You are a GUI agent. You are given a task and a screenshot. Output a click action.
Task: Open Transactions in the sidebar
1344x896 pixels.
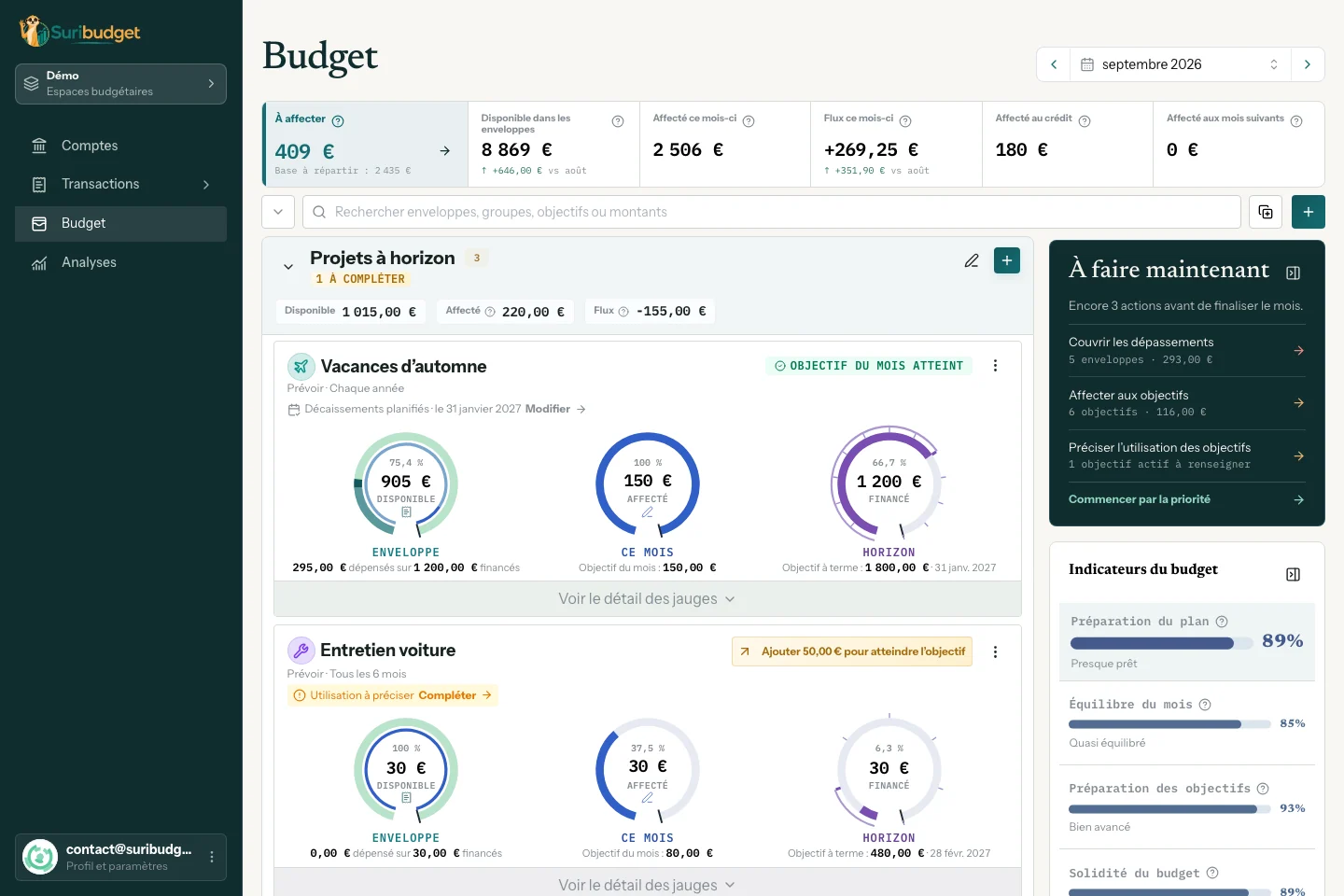[x=120, y=185]
